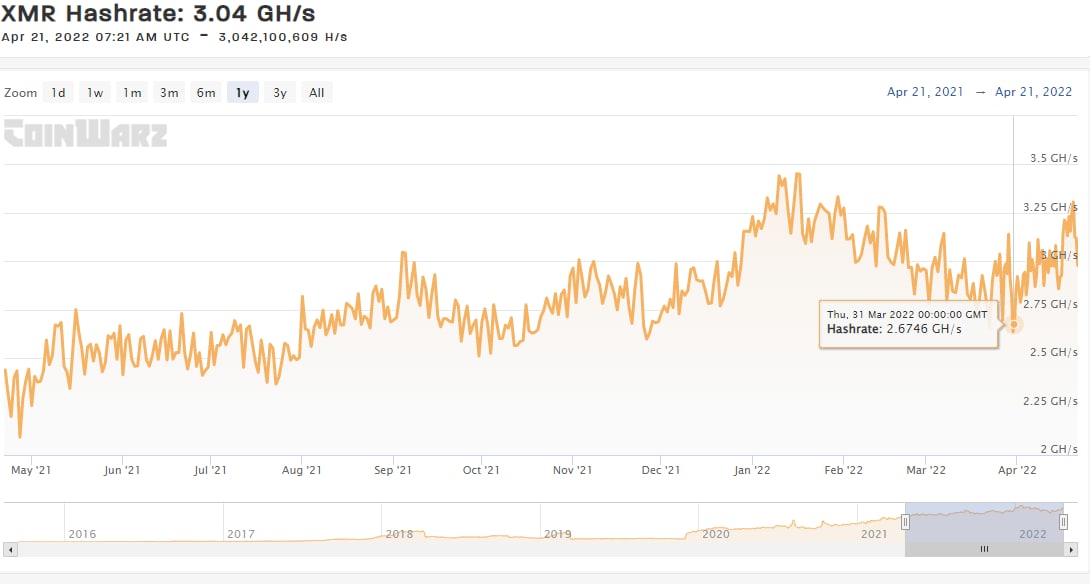Viewport: 1090px width, 584px height.
Task: Click the right navigator range handle
Action: tap(1064, 521)
